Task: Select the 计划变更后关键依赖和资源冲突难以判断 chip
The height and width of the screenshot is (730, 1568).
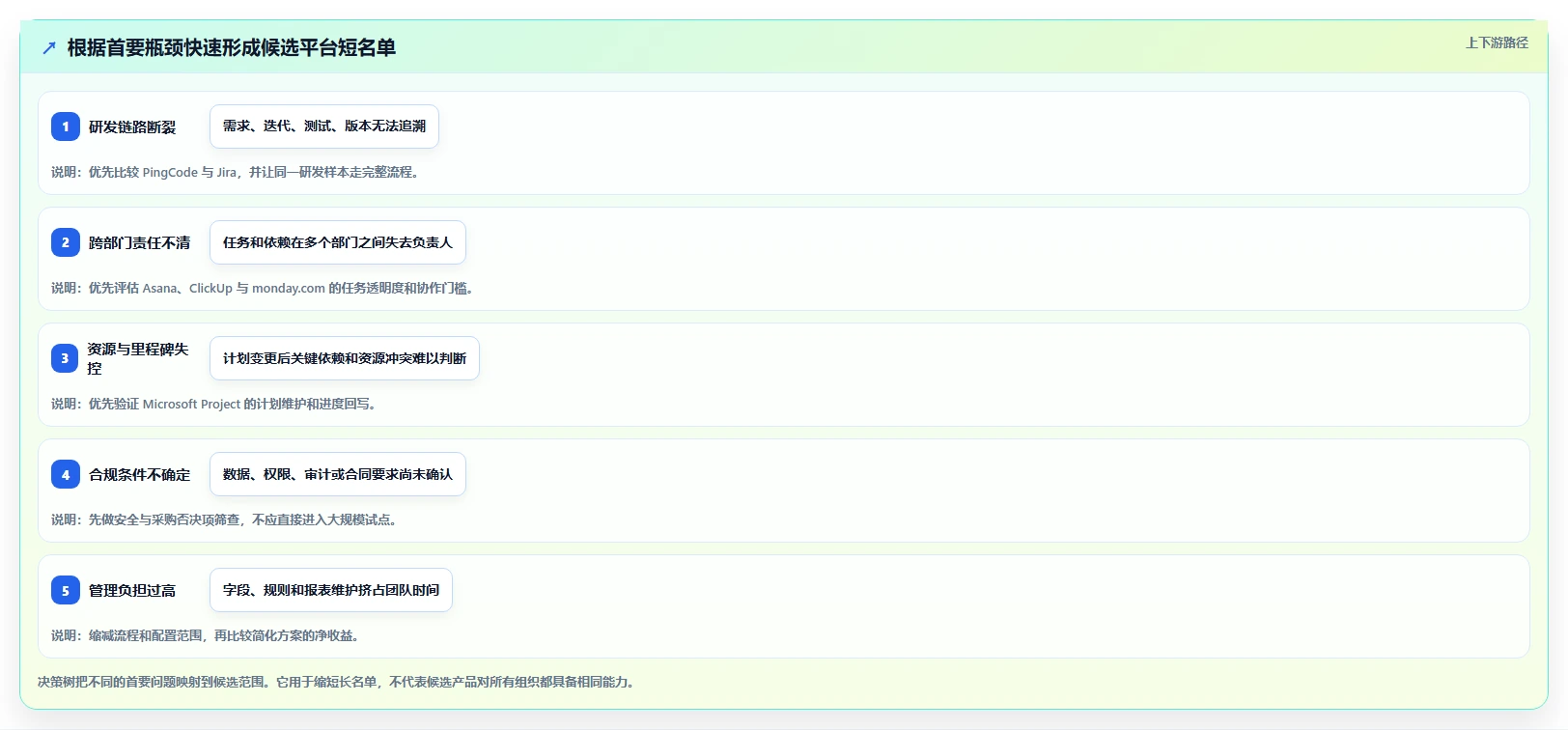Action: coord(345,358)
